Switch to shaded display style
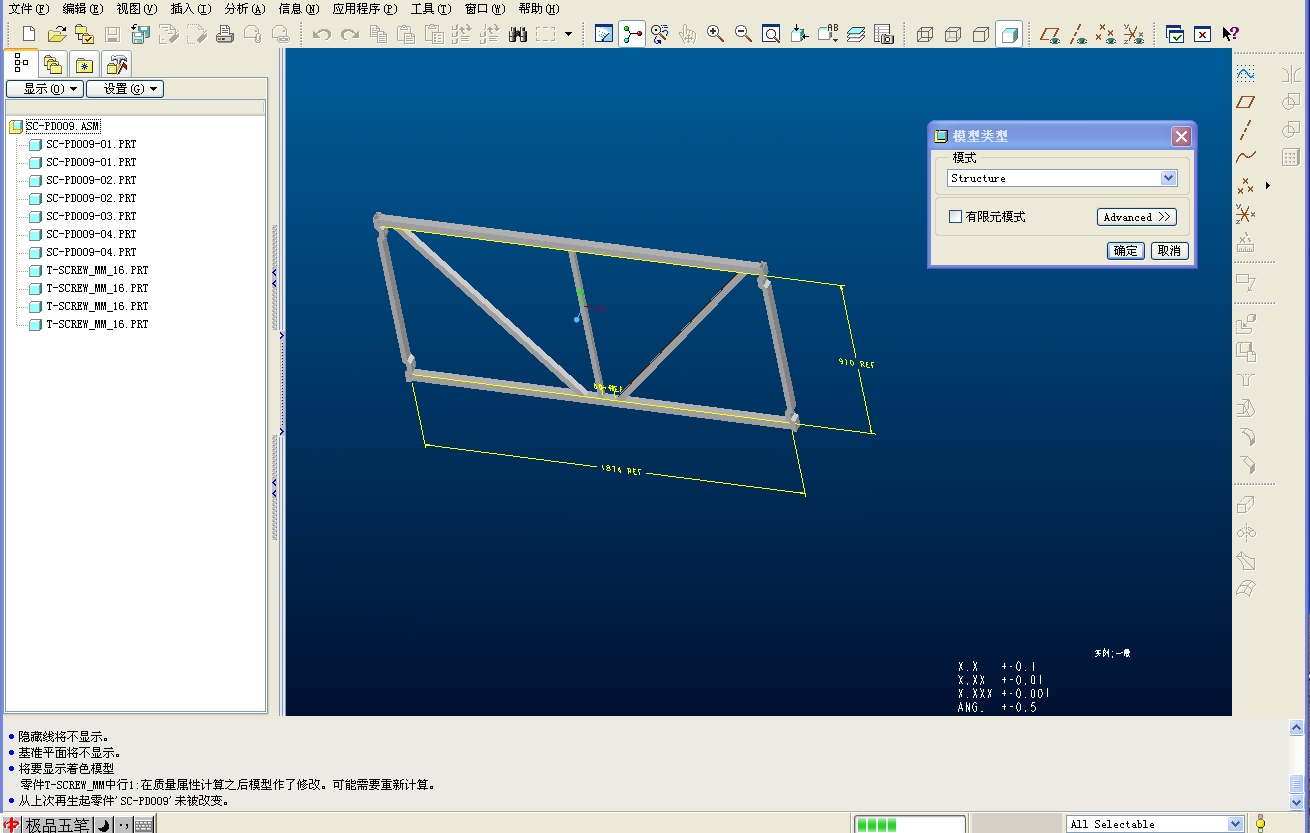The height and width of the screenshot is (833, 1310). tap(1009, 34)
